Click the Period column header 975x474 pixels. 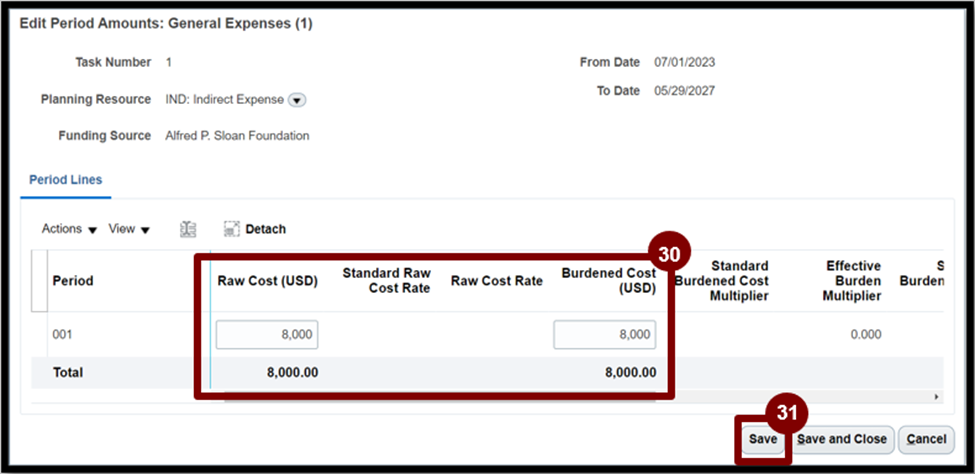73,281
